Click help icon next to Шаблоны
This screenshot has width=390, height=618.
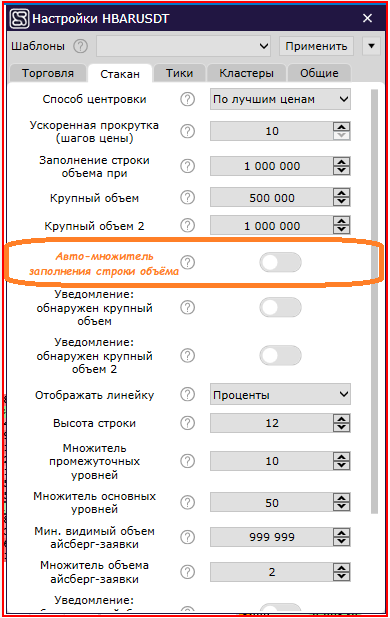(x=80, y=46)
